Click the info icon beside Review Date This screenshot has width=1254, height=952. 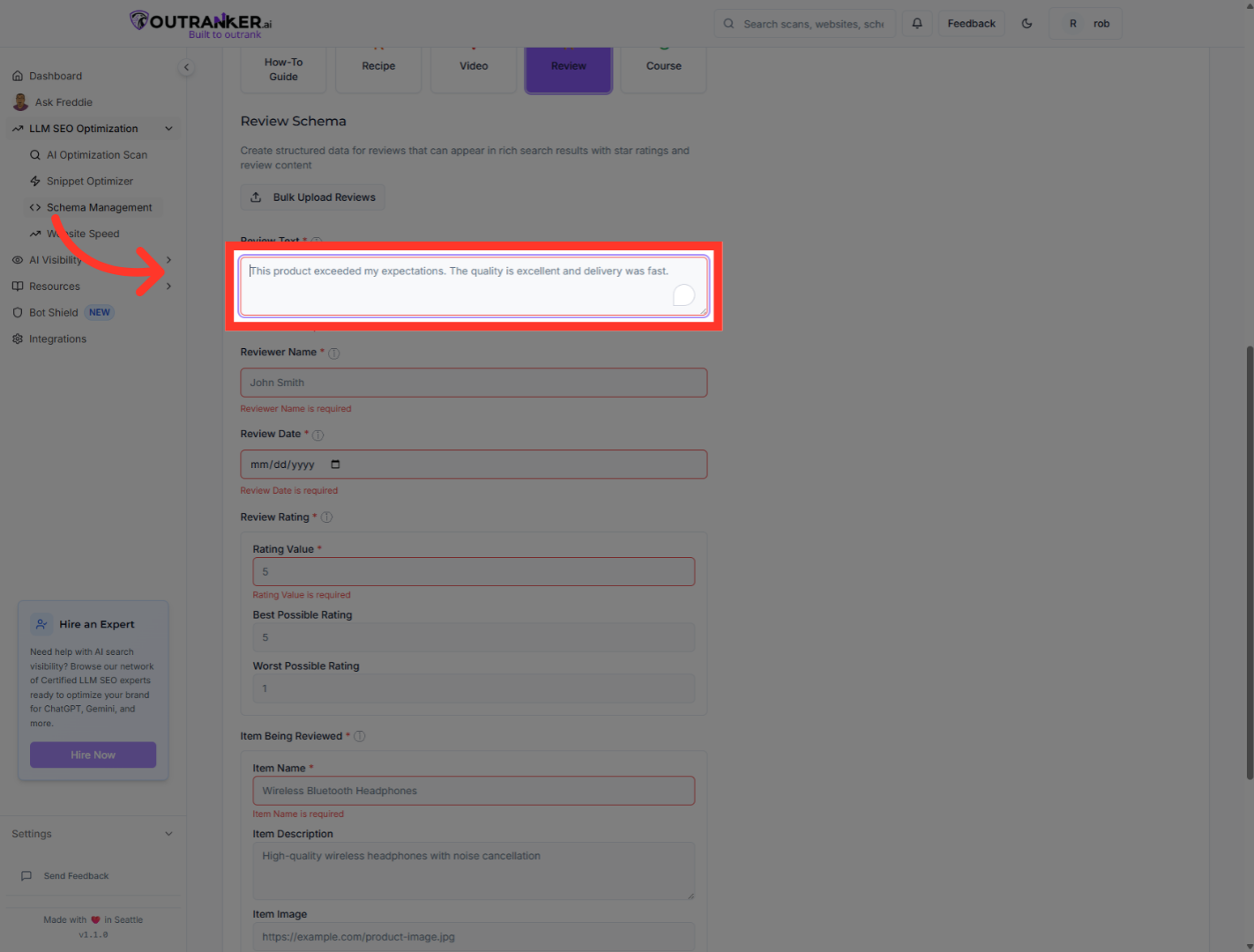point(318,435)
